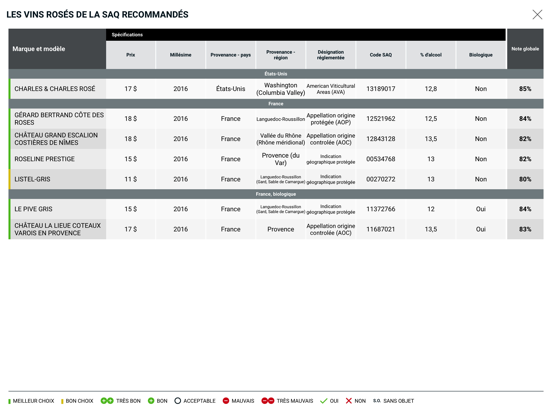Select the ROSELINE PRESTIGE row name
The height and width of the screenshot is (414, 552).
pyautogui.click(x=44, y=159)
